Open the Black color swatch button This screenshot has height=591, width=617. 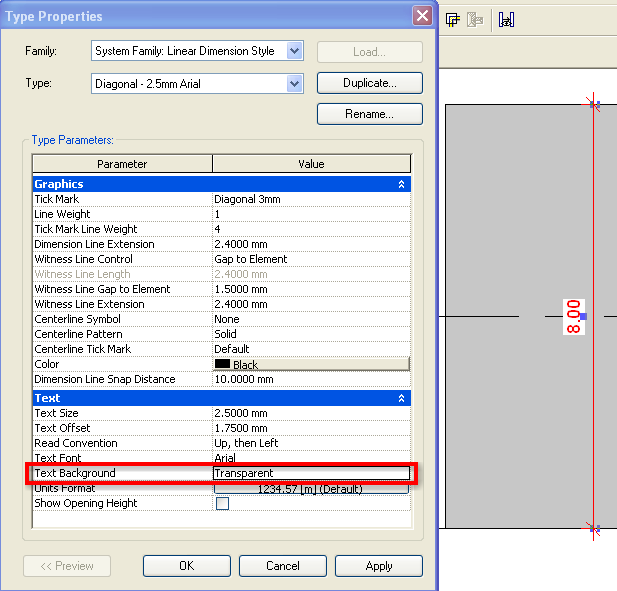pyautogui.click(x=311, y=365)
